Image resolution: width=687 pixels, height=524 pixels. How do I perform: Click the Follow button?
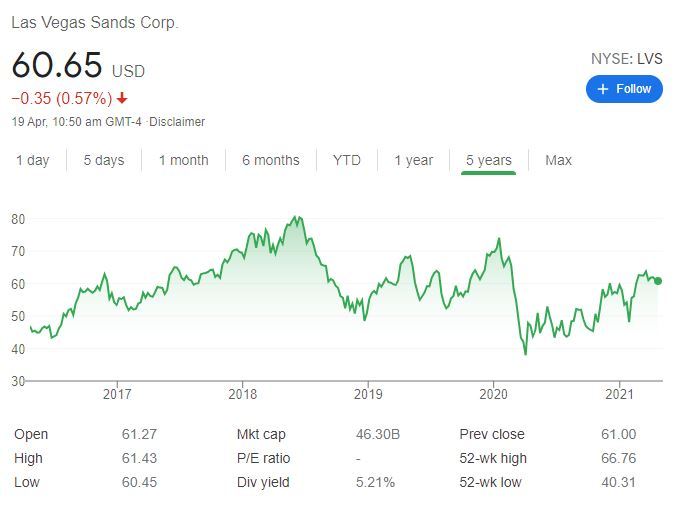click(624, 89)
